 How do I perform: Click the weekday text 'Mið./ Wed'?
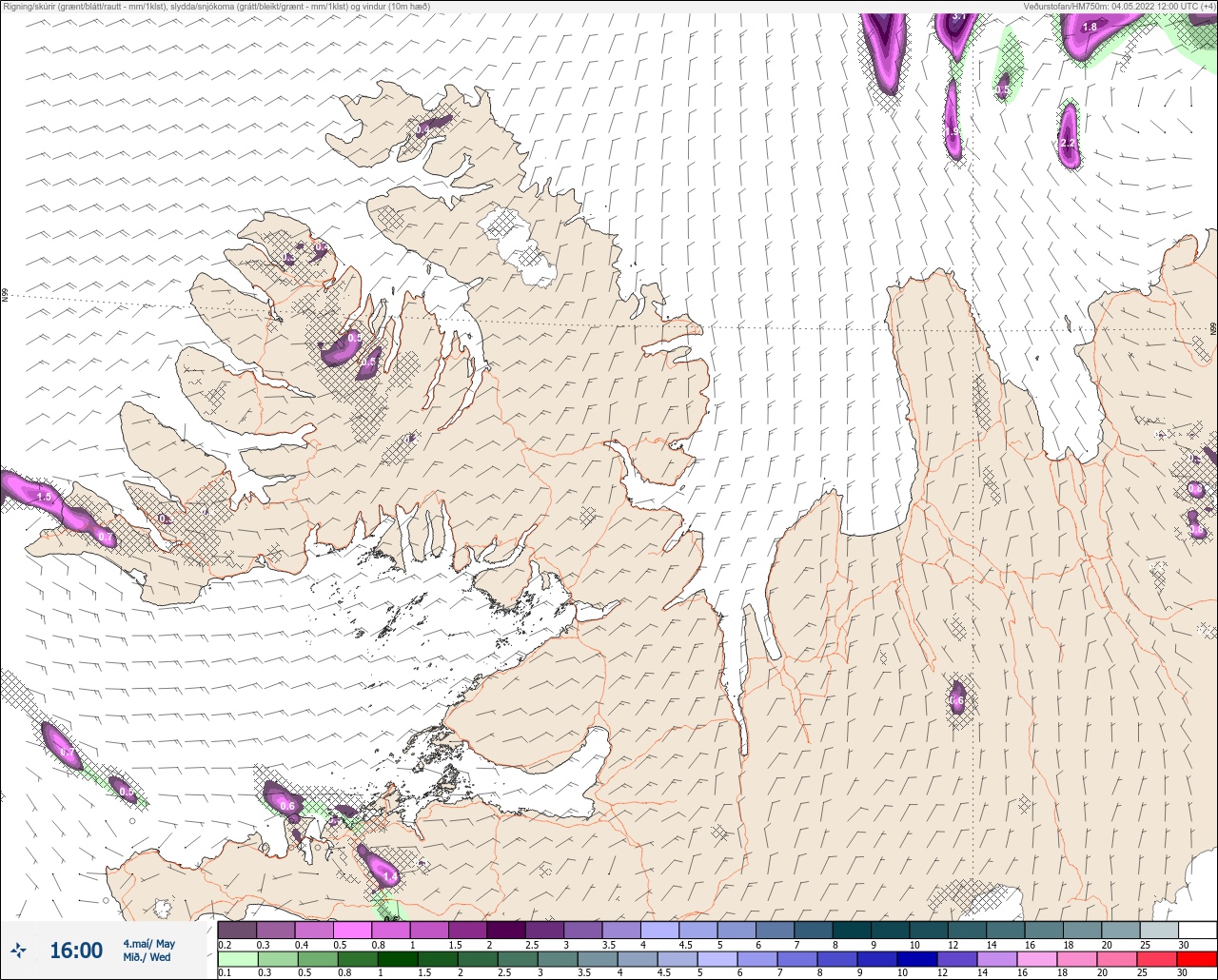click(x=147, y=957)
